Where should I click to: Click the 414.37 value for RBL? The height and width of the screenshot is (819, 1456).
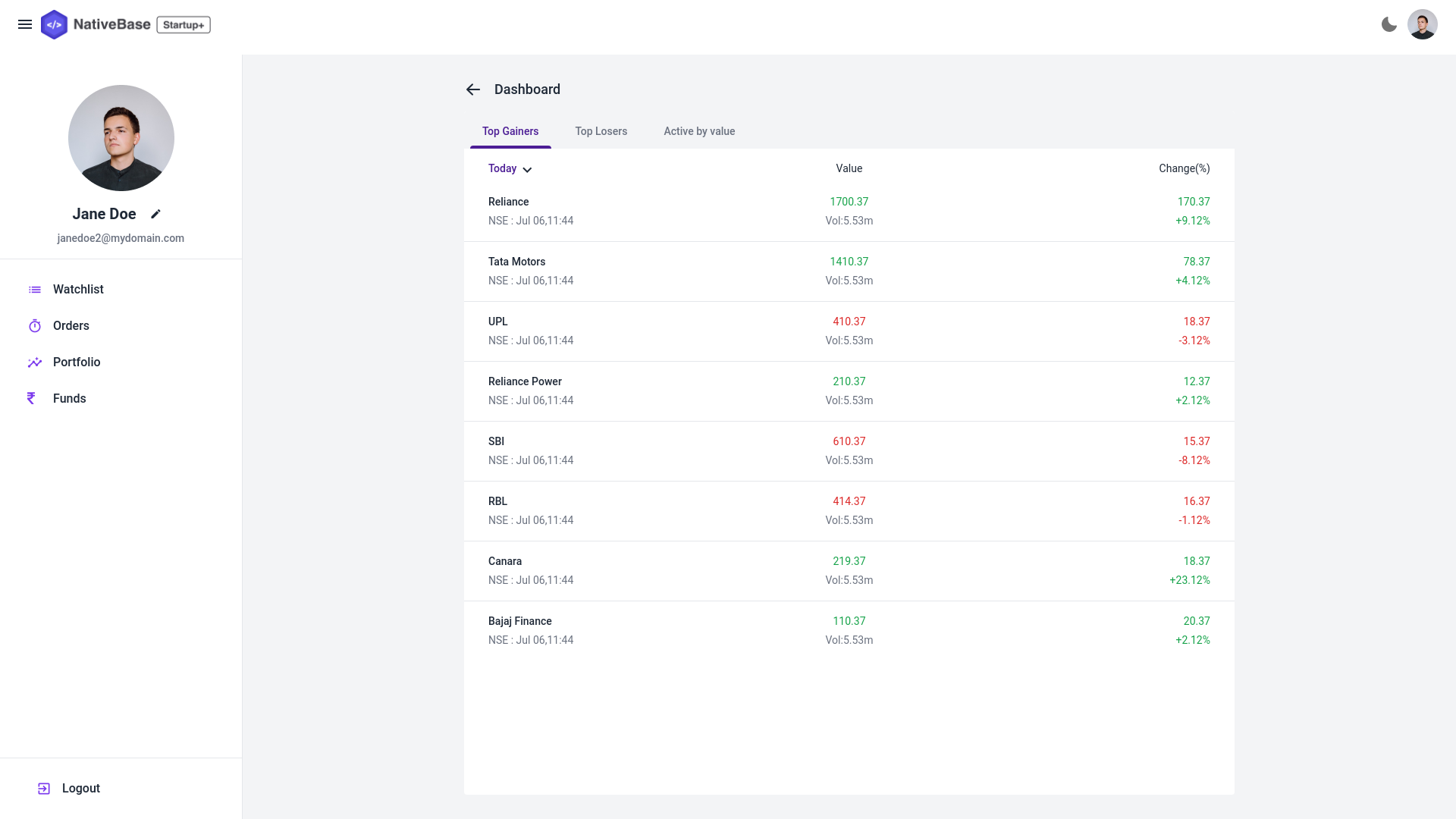[849, 501]
